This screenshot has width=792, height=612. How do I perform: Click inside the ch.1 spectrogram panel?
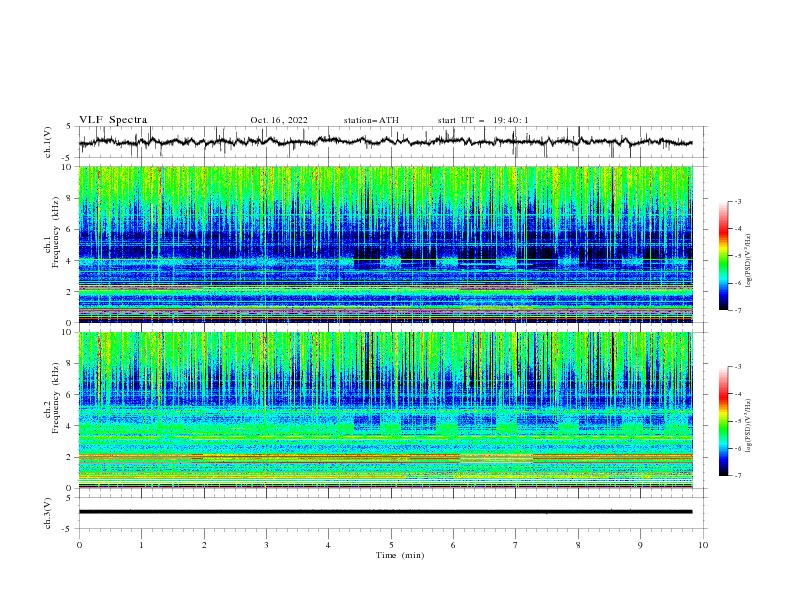385,244
